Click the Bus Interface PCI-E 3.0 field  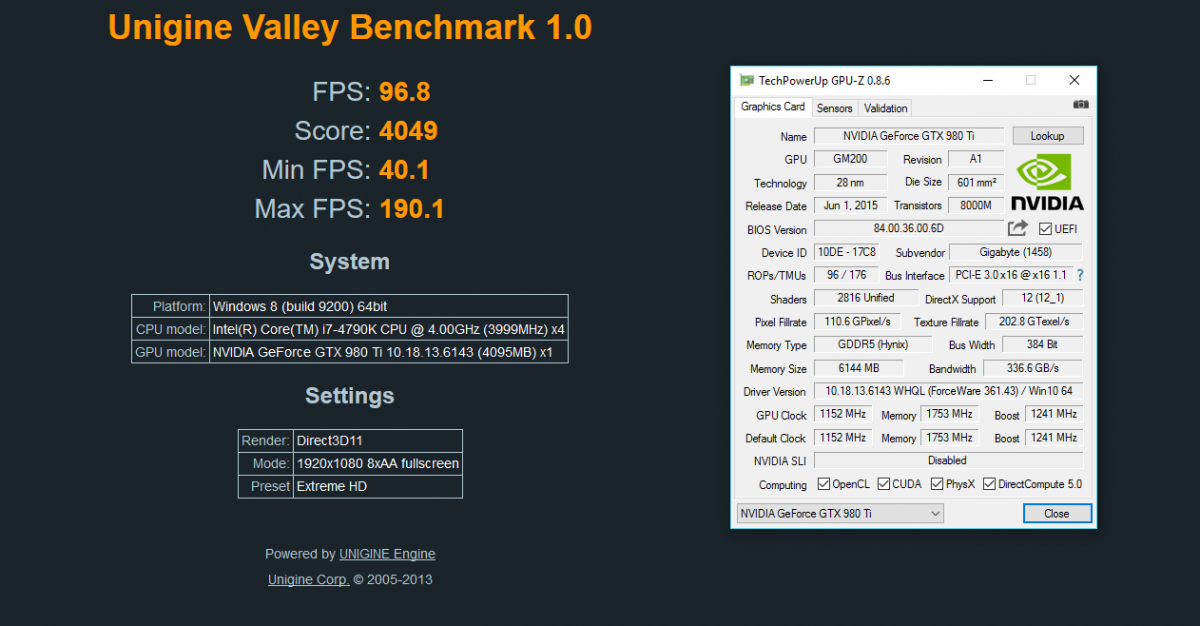click(1010, 274)
